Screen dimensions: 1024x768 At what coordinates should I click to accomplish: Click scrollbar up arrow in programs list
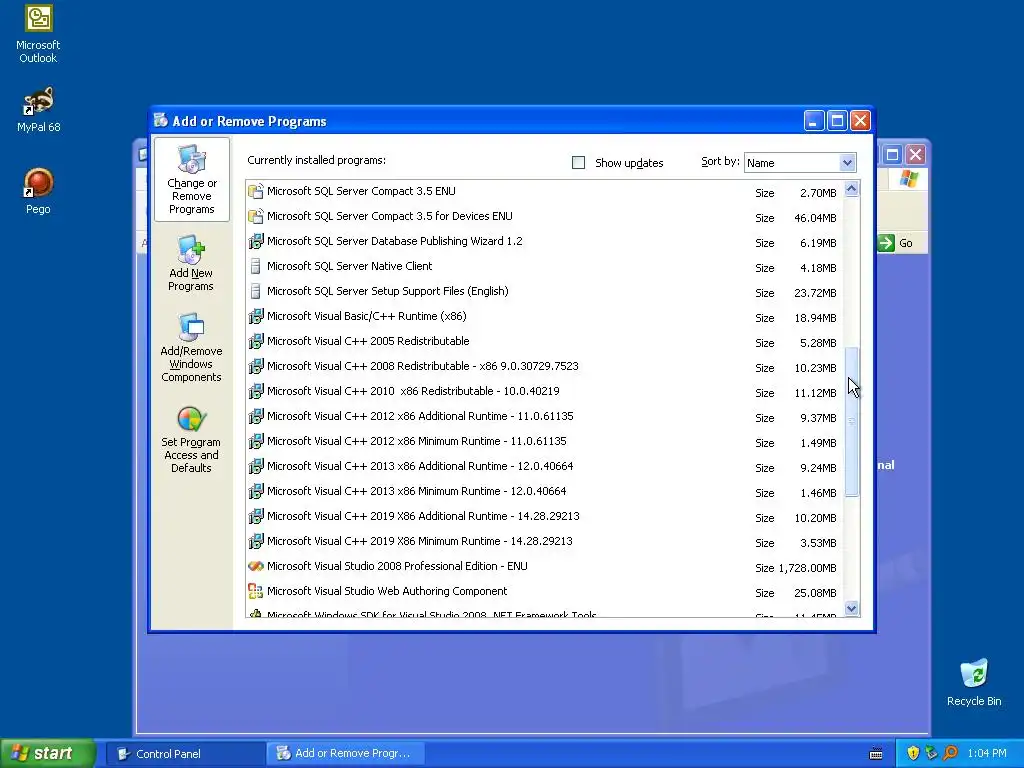coord(851,189)
